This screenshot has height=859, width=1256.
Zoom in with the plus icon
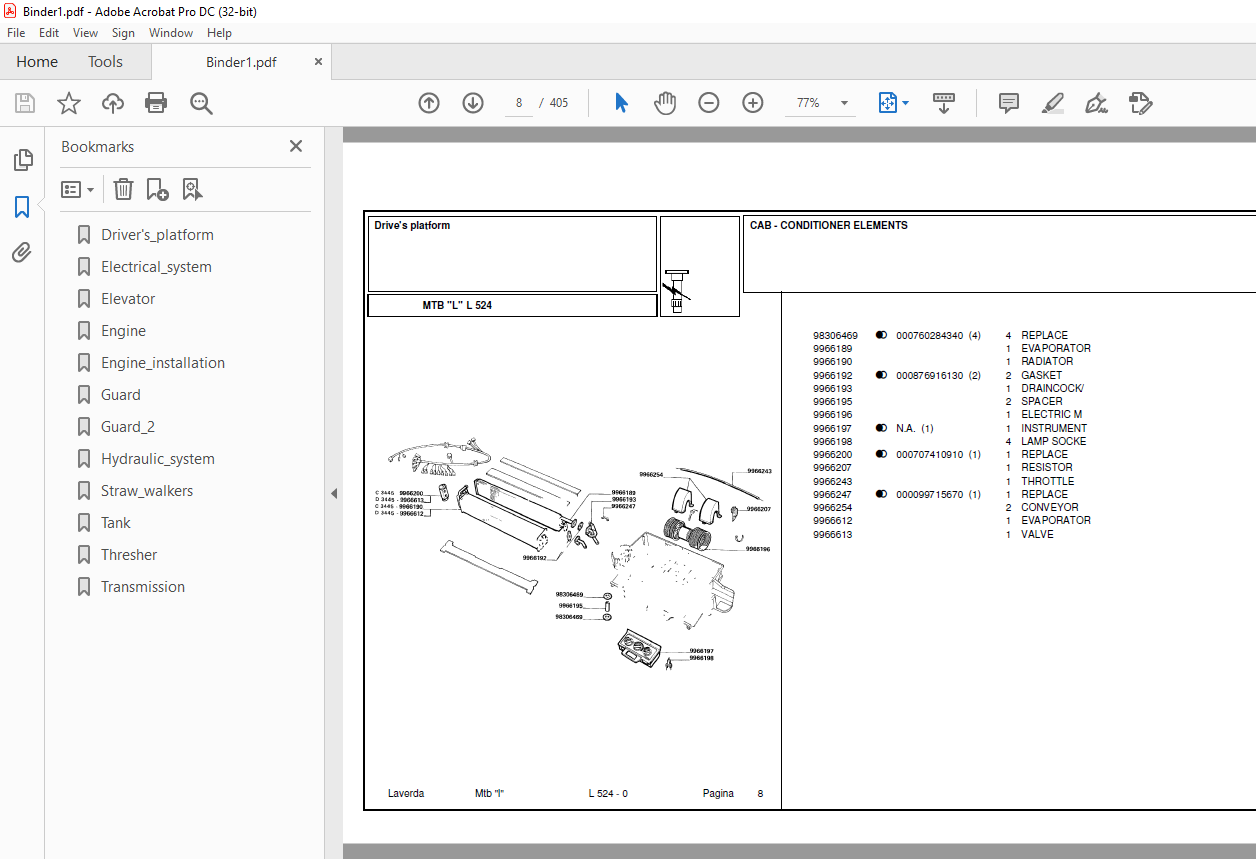[x=753, y=103]
